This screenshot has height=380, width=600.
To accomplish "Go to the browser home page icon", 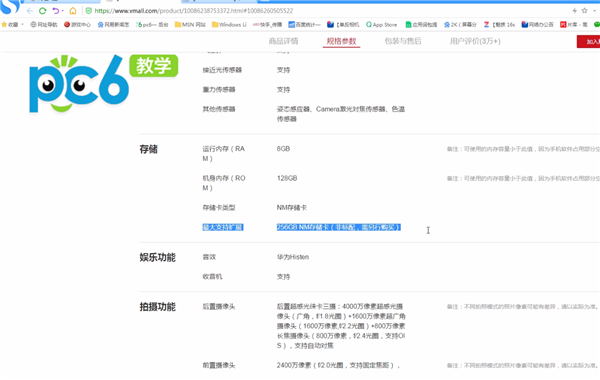I will [x=73, y=11].
